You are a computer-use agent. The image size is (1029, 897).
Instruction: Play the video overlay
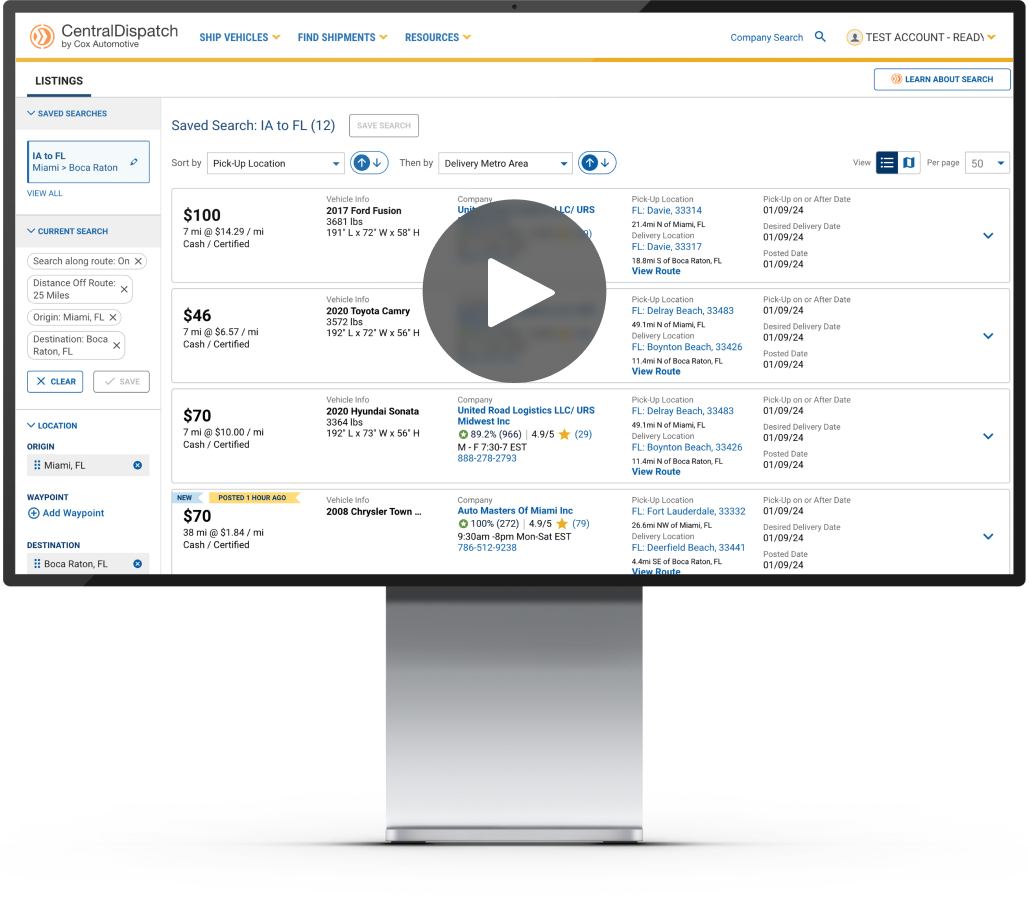(514, 291)
